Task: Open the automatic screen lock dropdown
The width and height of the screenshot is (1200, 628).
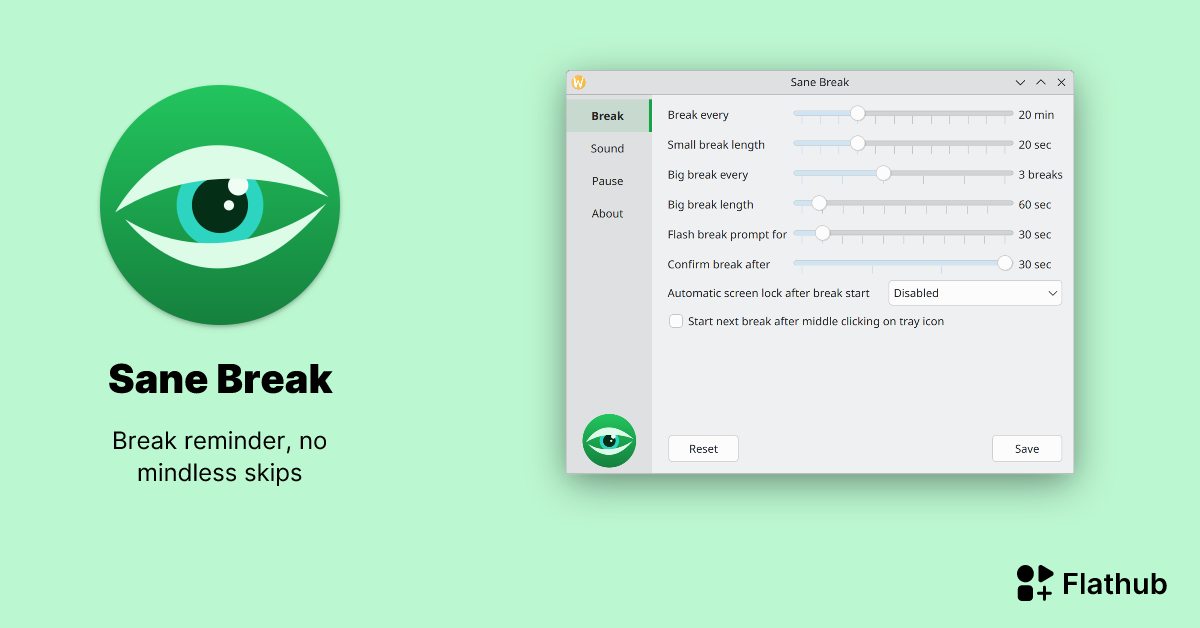Action: point(974,293)
